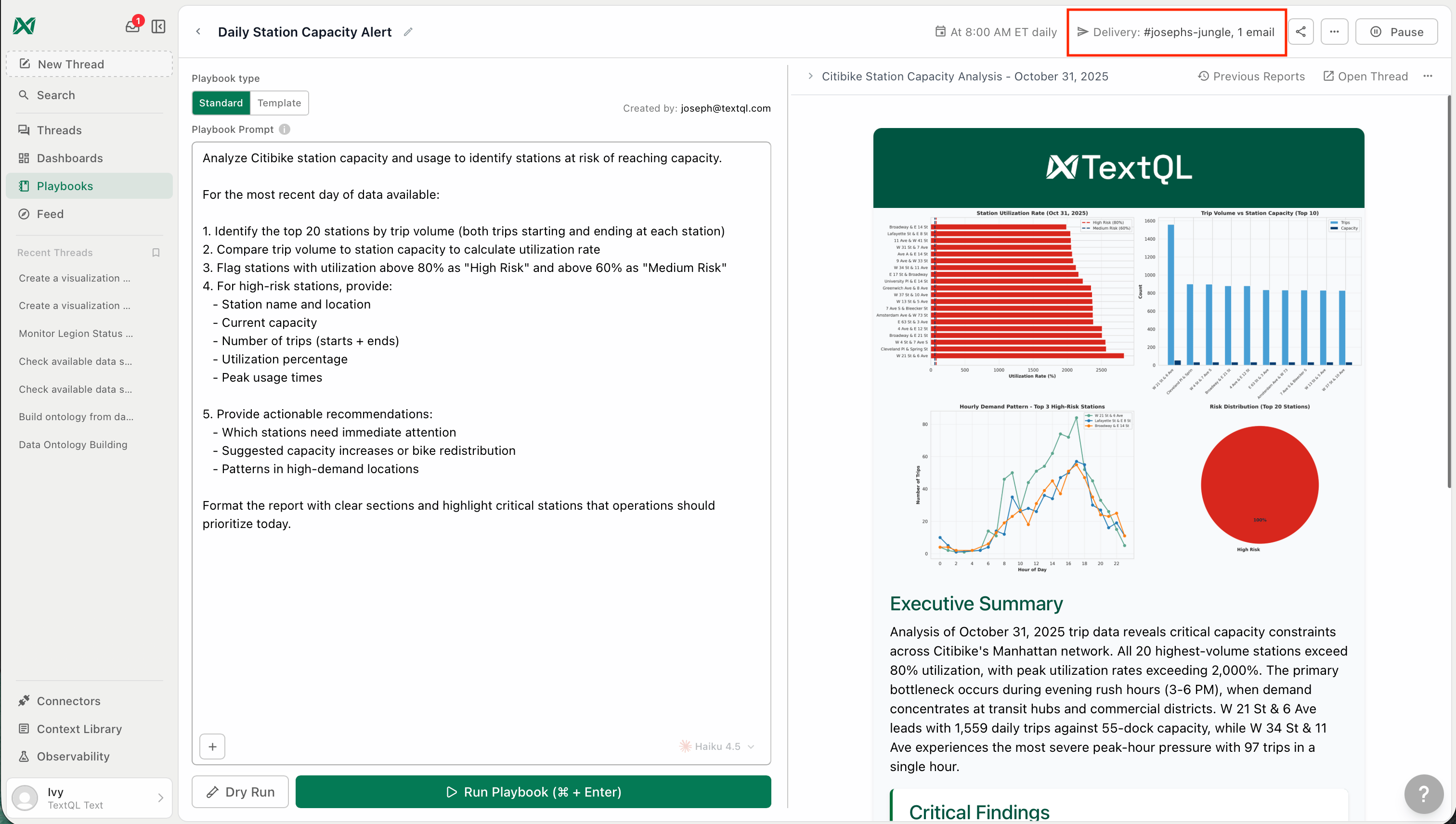Select Playbooks in the sidebar
This screenshot has height=824, width=1456.
pos(90,186)
